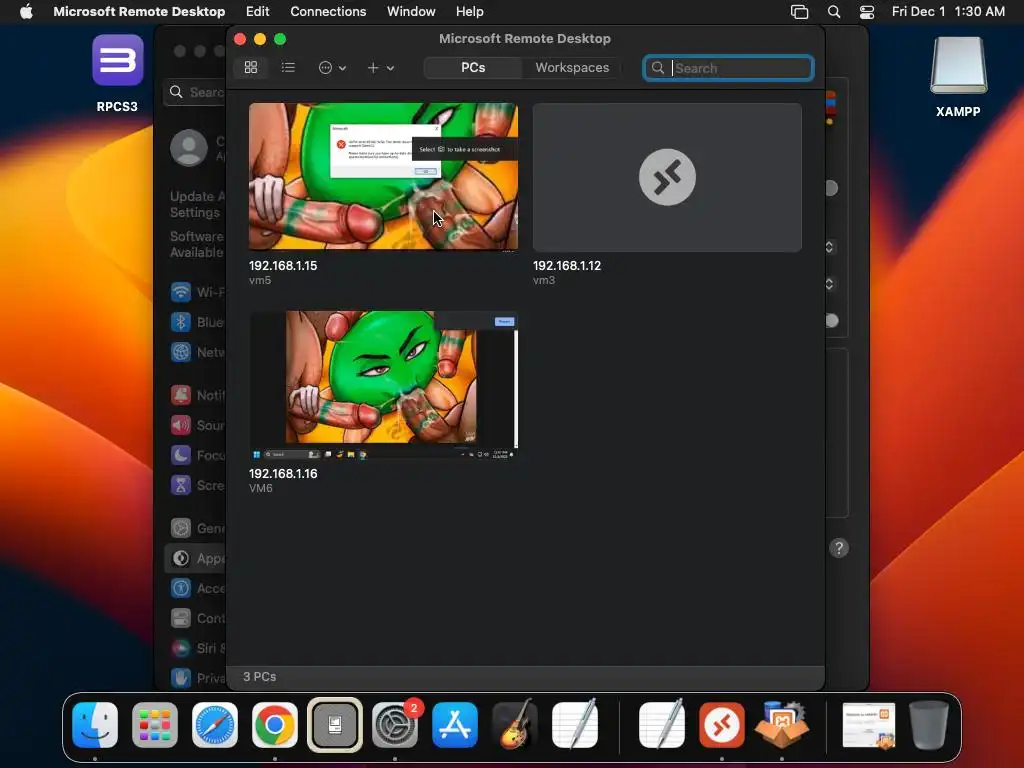Open the Apple menu
Screen dimensions: 1024x768
26,12
